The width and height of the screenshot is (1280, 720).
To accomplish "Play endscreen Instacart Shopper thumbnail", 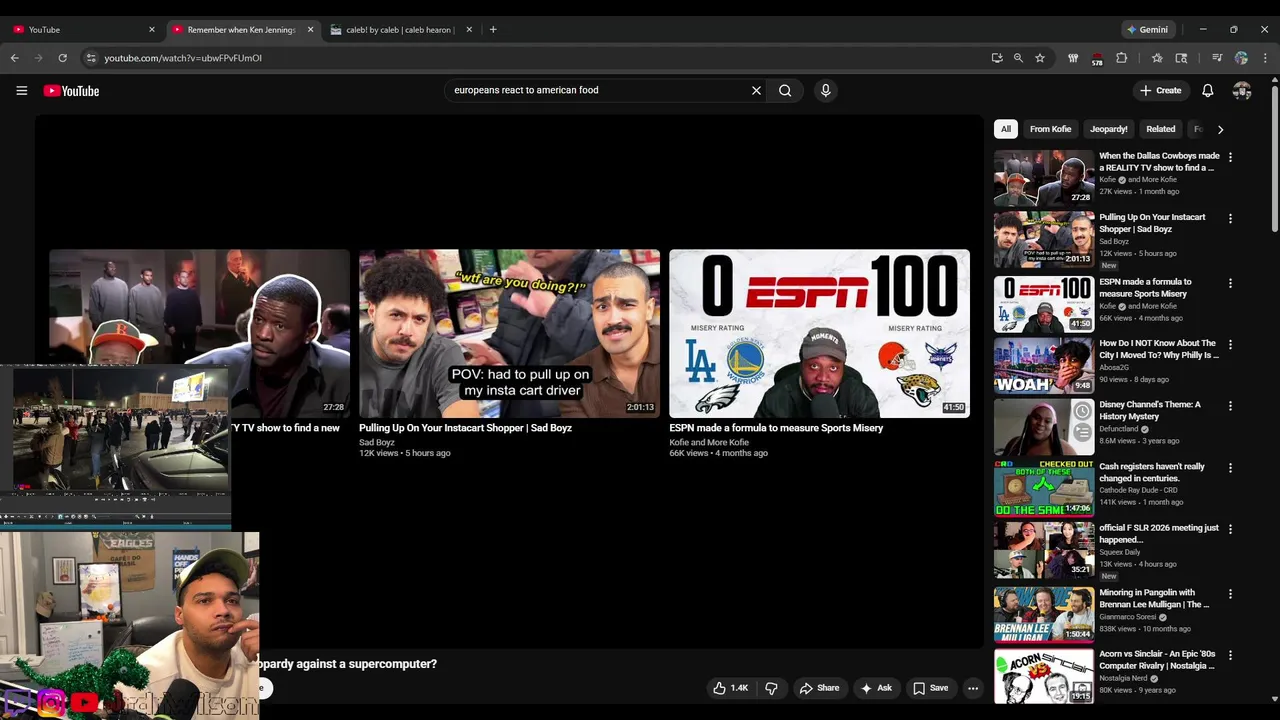I will pos(509,333).
